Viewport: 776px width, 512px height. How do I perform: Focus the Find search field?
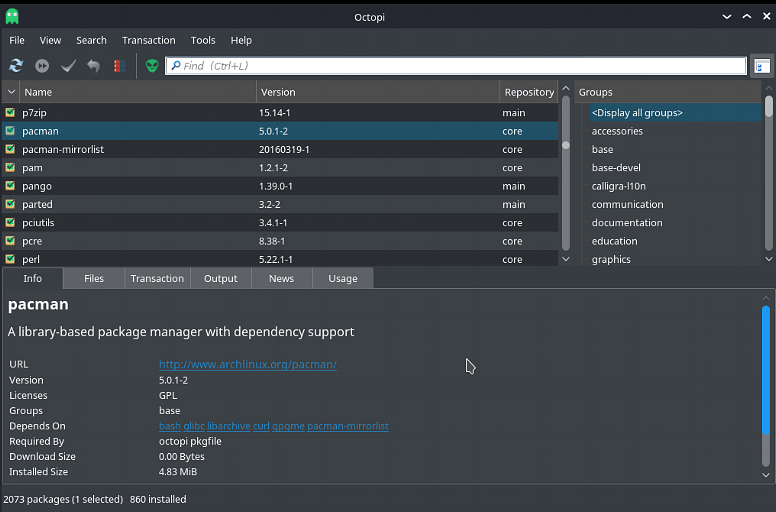click(455, 66)
